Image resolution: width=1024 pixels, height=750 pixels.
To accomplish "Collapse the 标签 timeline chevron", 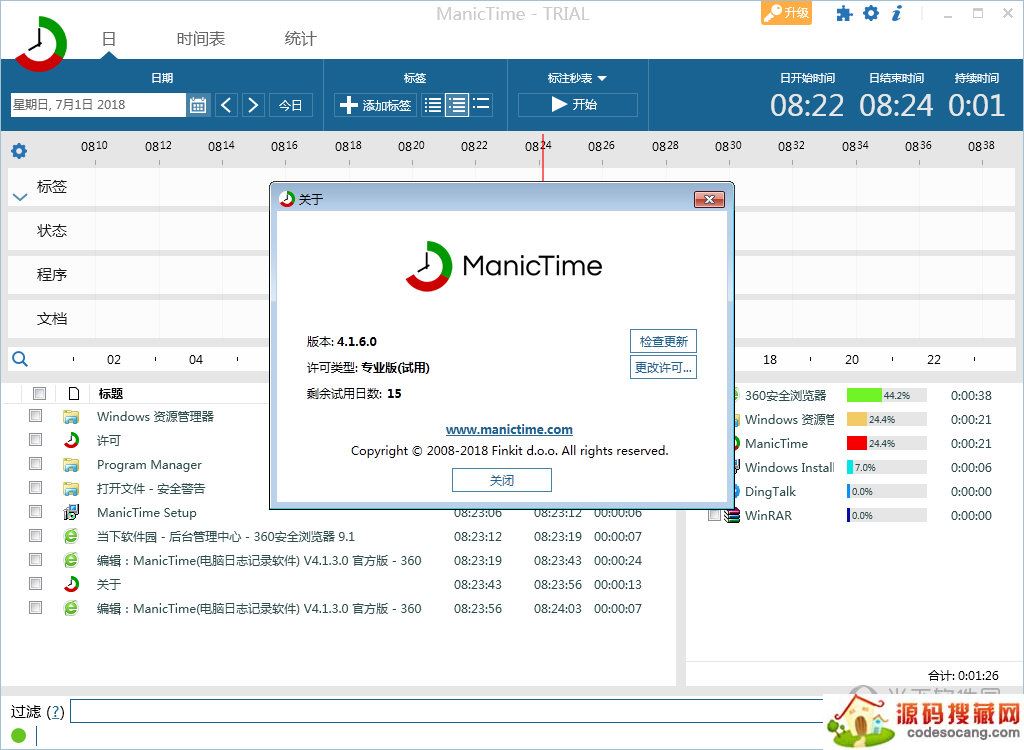I will click(x=19, y=197).
